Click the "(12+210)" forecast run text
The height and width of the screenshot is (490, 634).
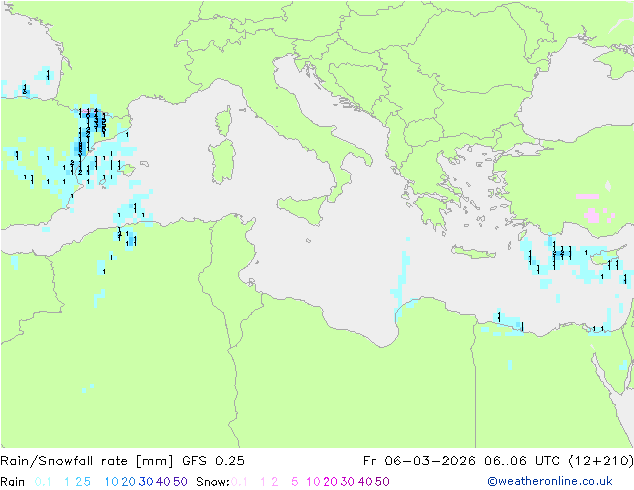click(600, 461)
